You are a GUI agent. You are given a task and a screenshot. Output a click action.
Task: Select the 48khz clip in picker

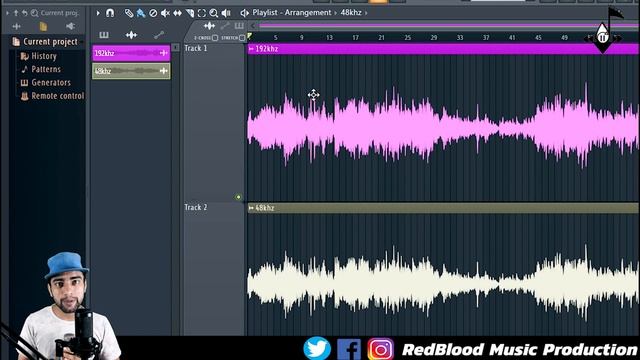tap(131, 71)
